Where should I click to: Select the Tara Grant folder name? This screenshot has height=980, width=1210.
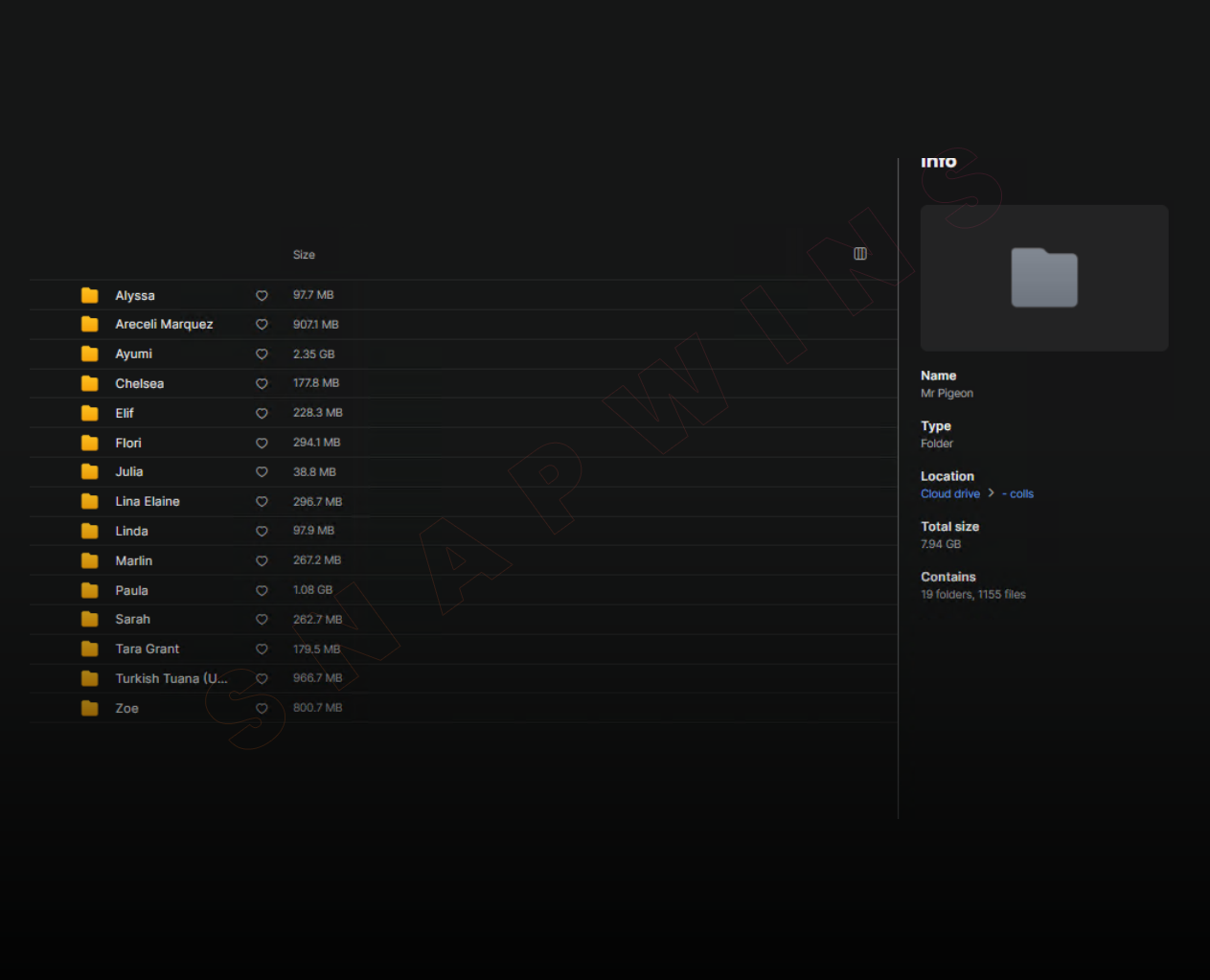[148, 649]
